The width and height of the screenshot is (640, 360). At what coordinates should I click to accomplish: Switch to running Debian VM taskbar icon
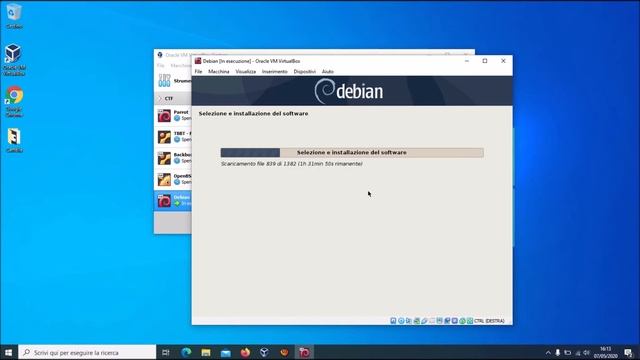304,352
